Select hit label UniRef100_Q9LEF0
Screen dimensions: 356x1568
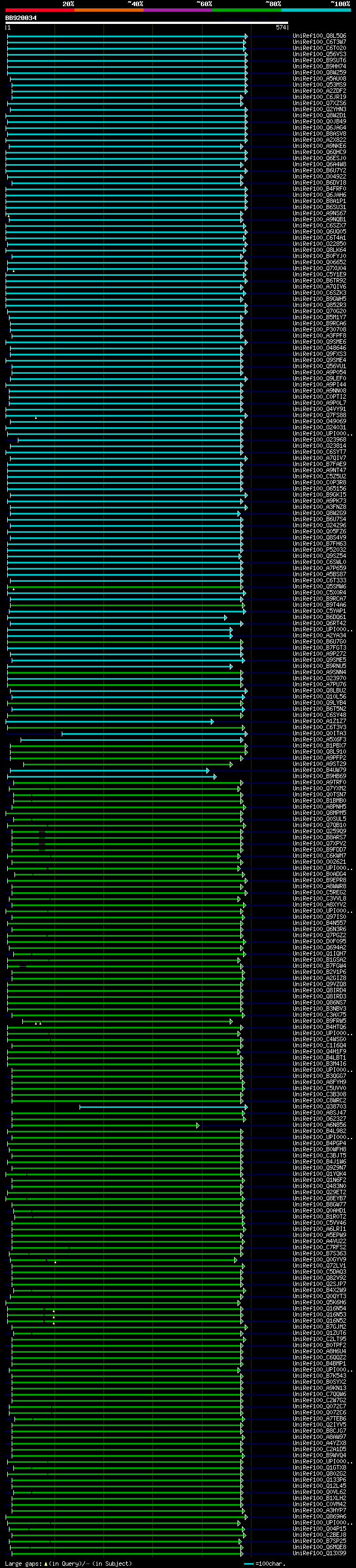tap(319, 378)
